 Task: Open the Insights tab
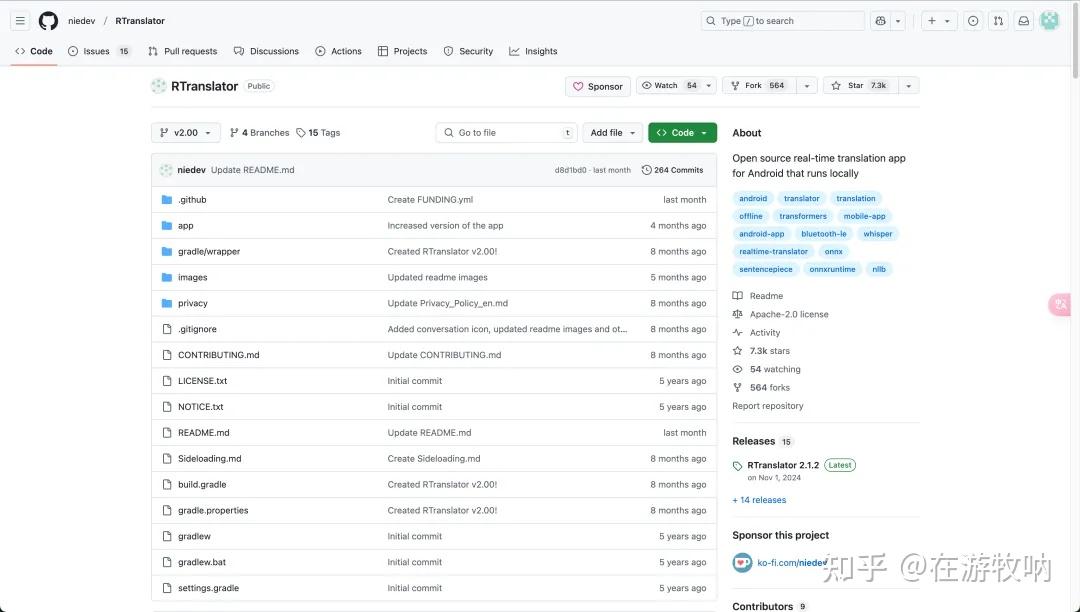(x=533, y=51)
